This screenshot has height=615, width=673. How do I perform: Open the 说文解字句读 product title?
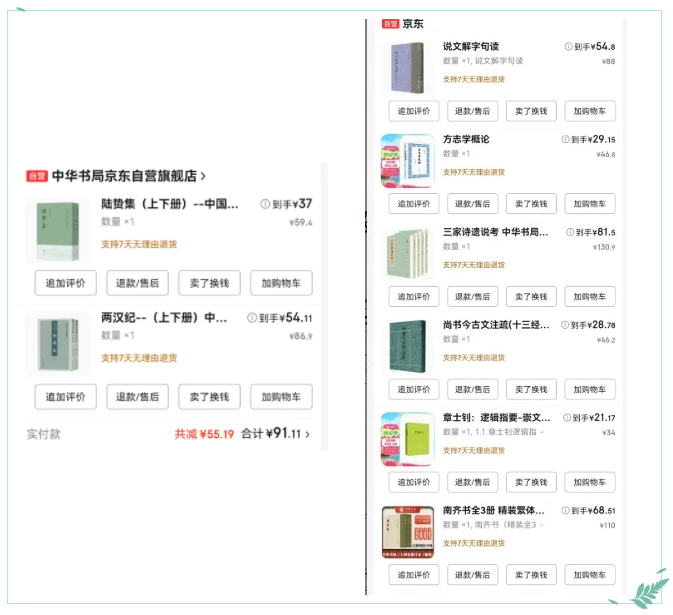(471, 46)
